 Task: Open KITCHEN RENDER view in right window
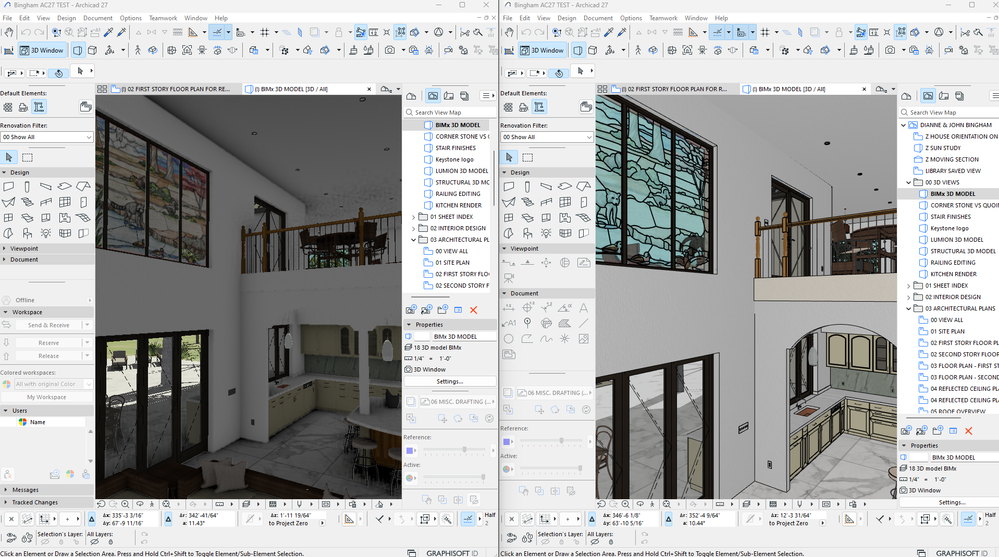coord(952,274)
